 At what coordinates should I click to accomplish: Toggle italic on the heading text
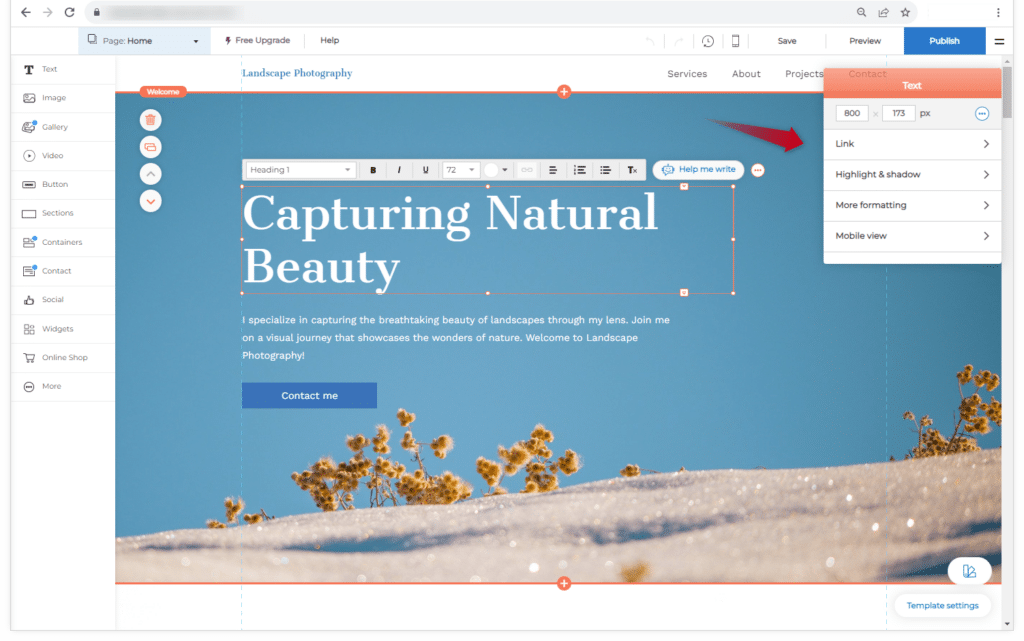pyautogui.click(x=399, y=170)
